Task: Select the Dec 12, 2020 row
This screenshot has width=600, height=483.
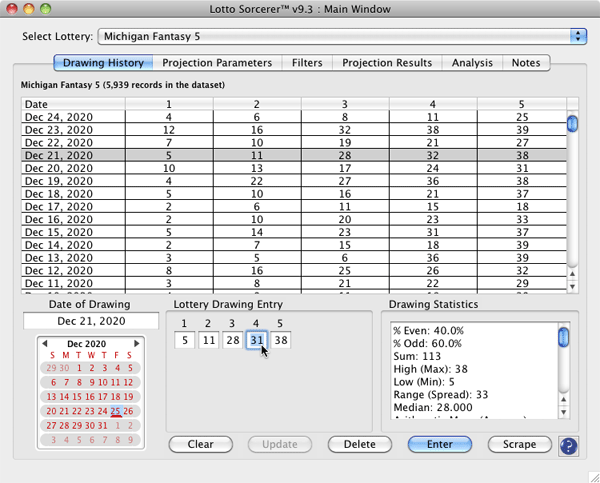Action: (294, 271)
